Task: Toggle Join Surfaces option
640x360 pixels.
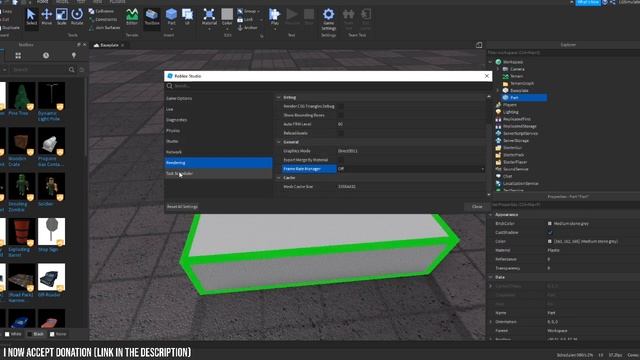Action: pos(105,28)
